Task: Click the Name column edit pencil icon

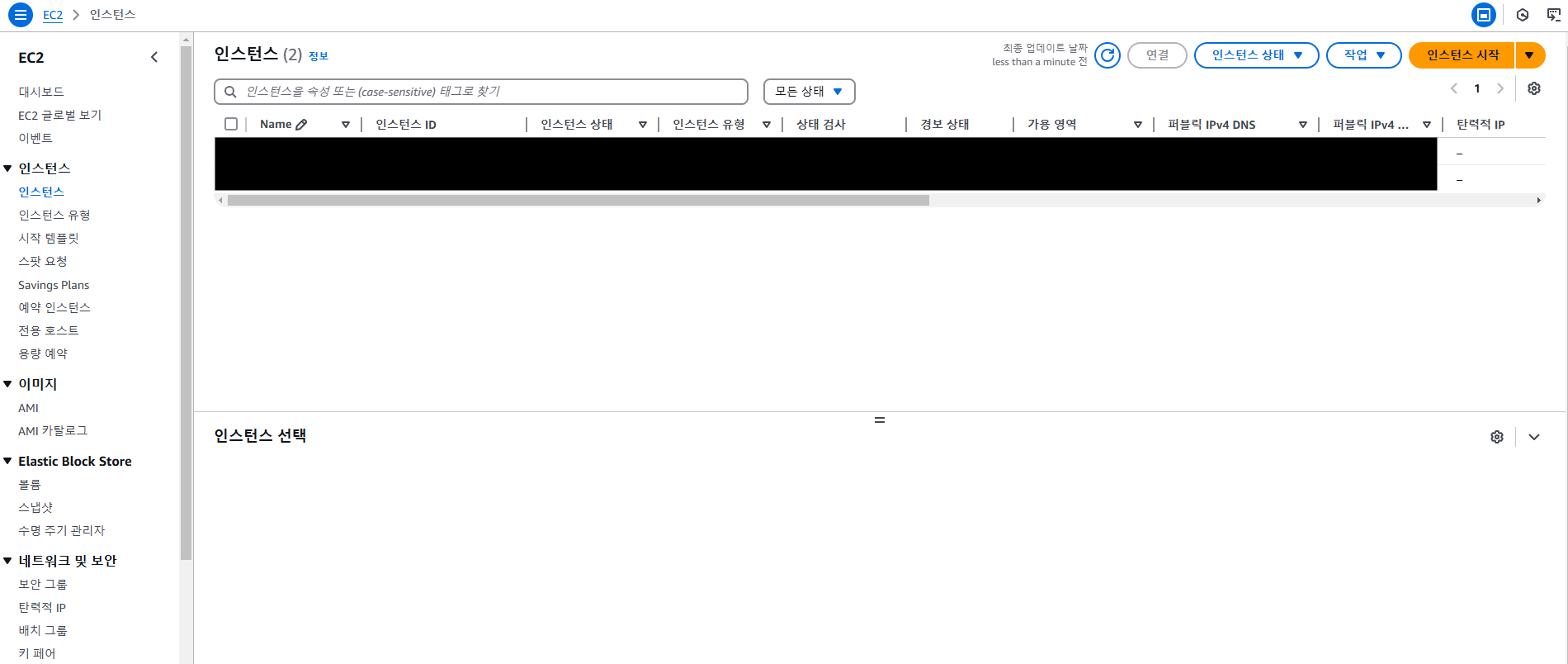Action: tap(301, 125)
